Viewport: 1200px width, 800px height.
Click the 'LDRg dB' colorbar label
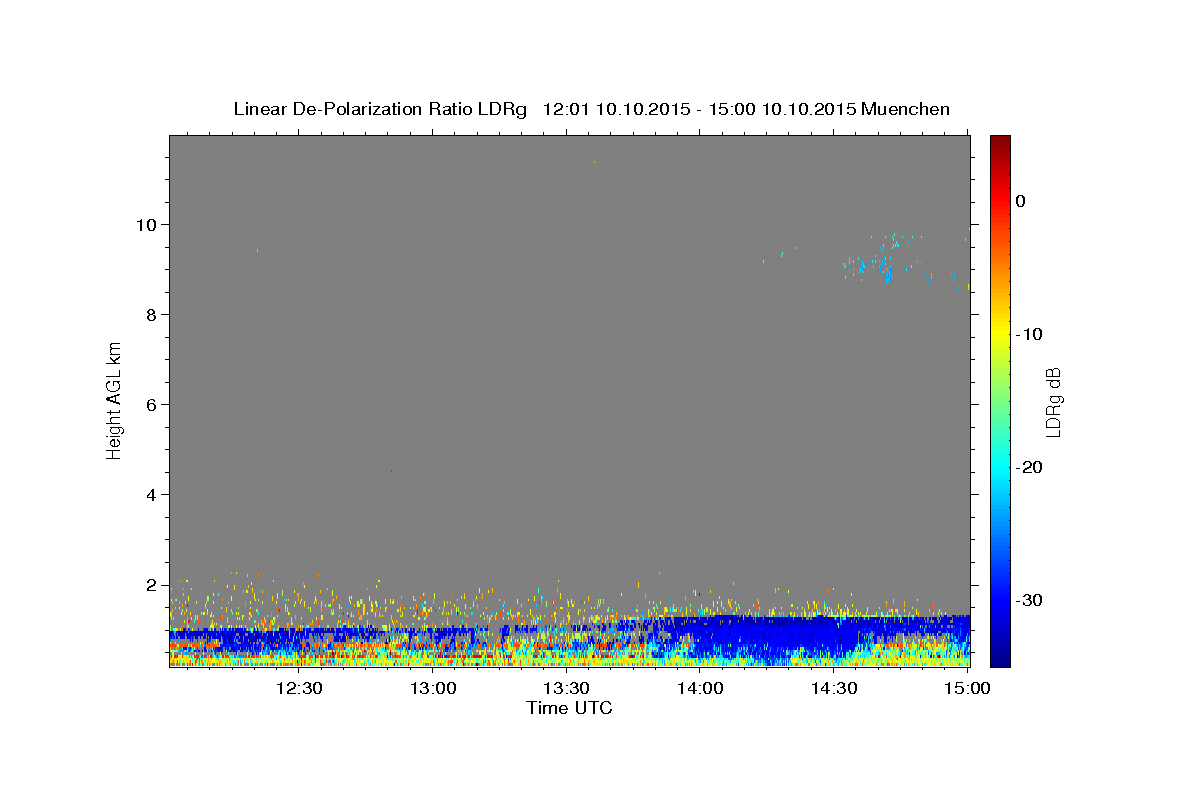click(x=1053, y=401)
